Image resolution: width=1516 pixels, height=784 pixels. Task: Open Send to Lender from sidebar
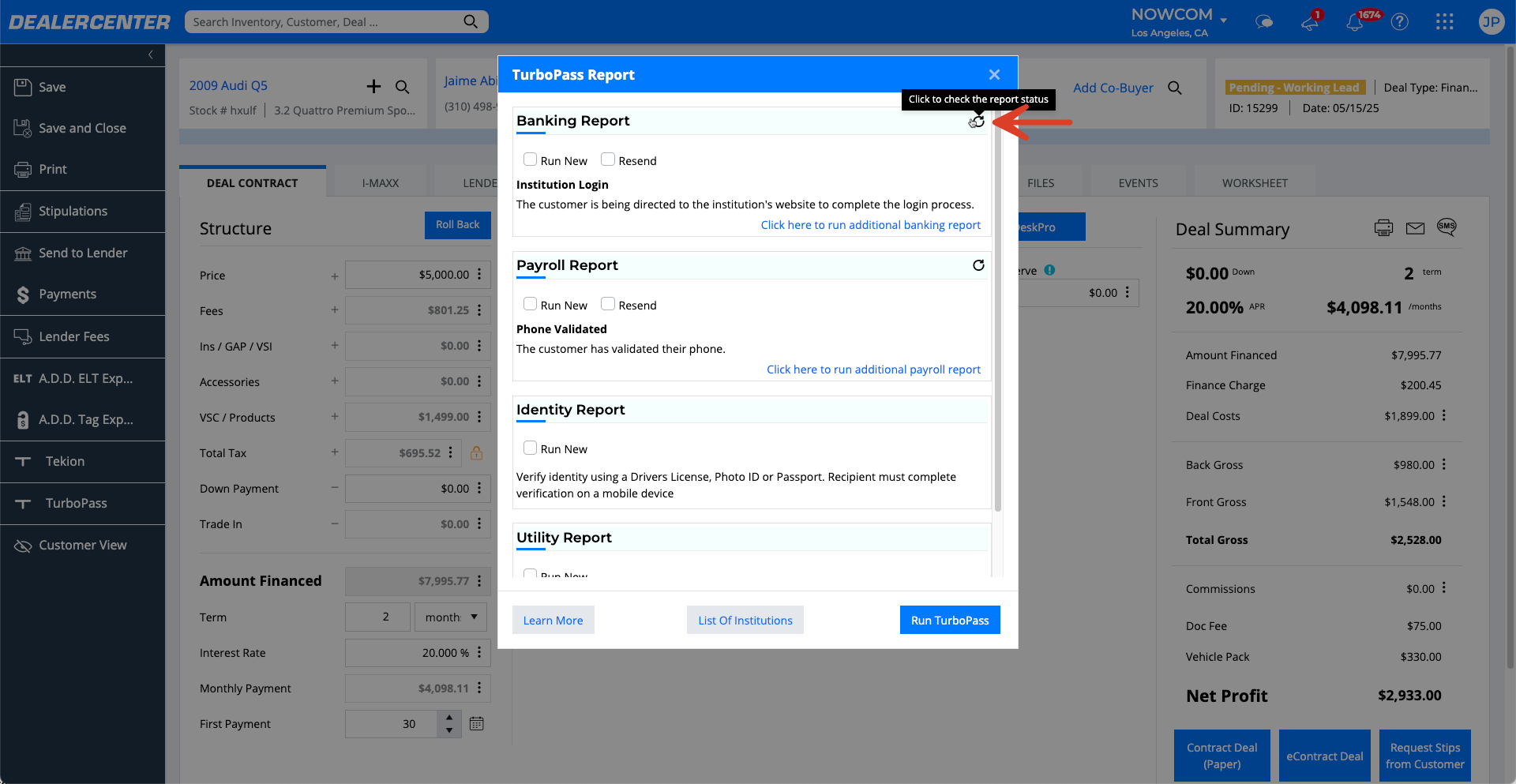click(82, 253)
